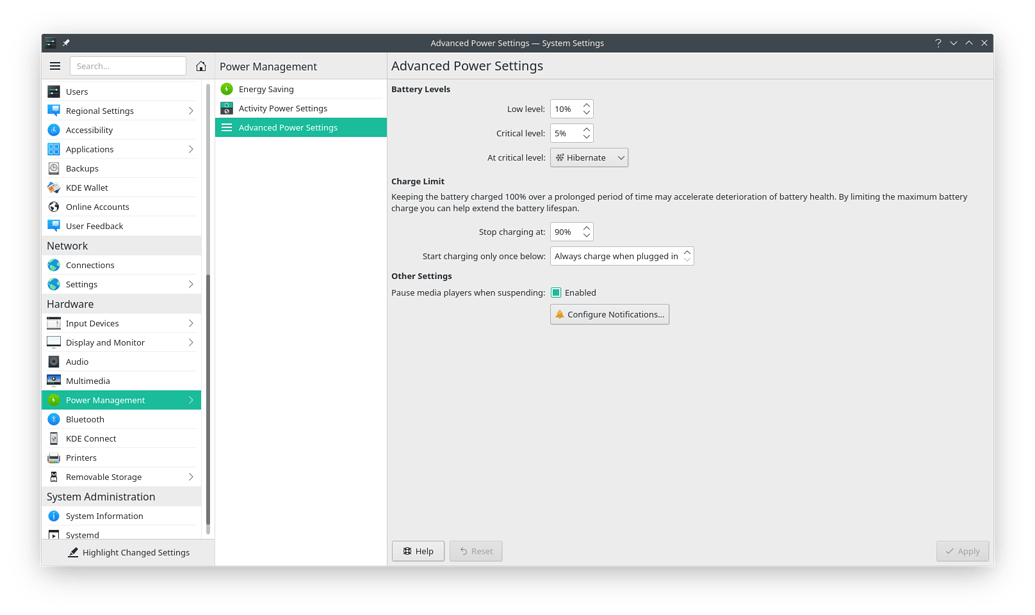The image size is (1035, 615).
Task: Expand Removable Storage chevron
Action: (x=191, y=477)
